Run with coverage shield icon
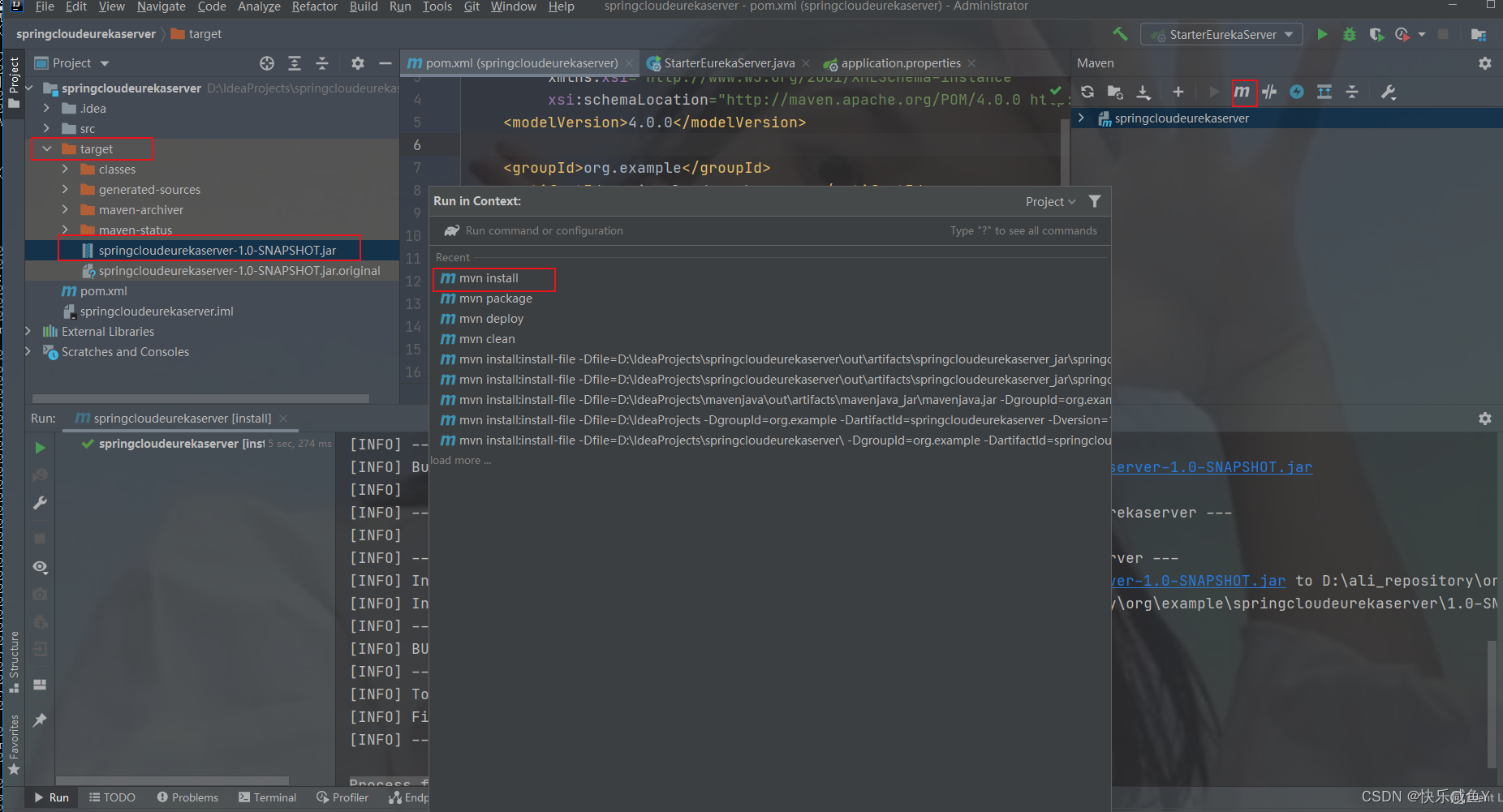The image size is (1503, 812). 1376,34
